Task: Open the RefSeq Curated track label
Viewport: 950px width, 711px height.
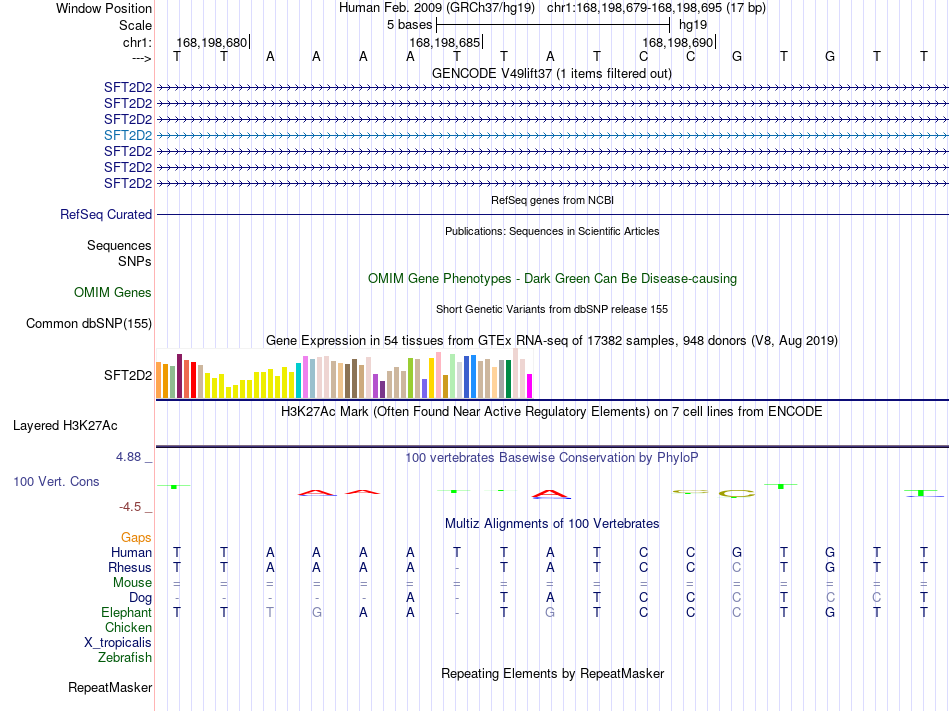Action: click(106, 214)
